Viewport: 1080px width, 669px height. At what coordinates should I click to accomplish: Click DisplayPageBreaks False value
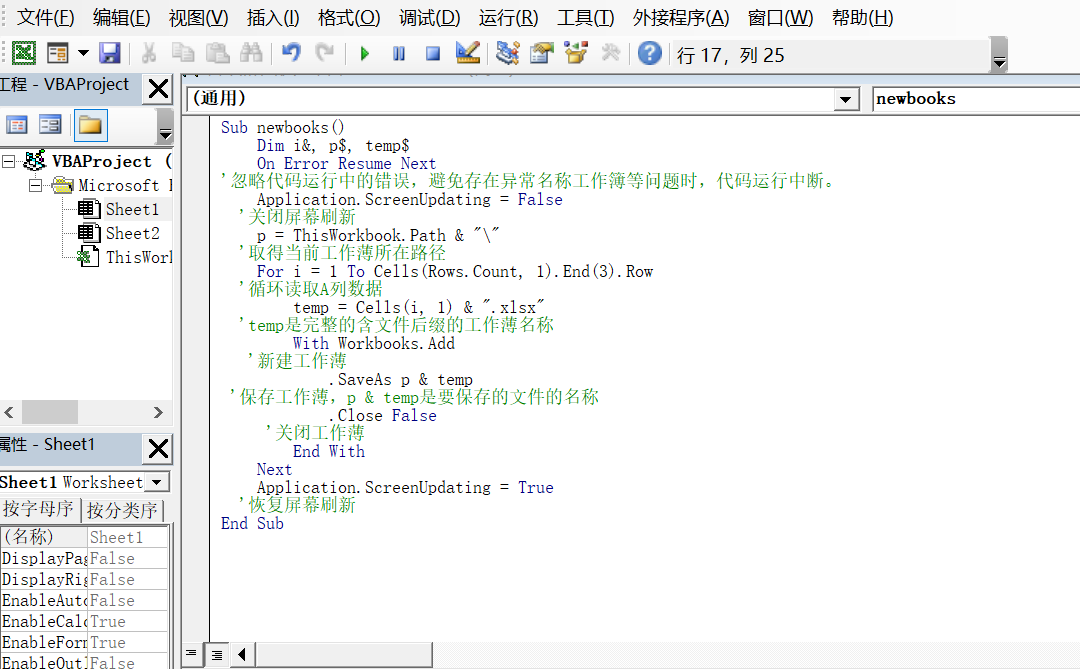point(127,559)
